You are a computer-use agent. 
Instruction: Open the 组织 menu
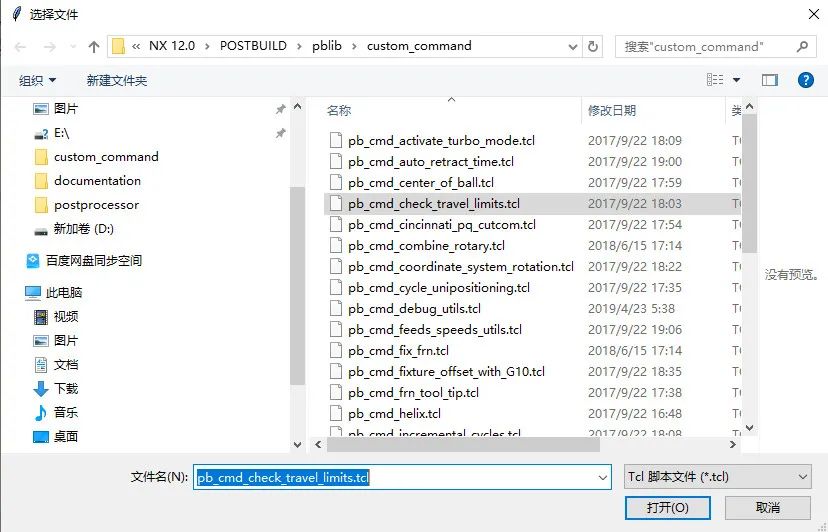(37, 80)
